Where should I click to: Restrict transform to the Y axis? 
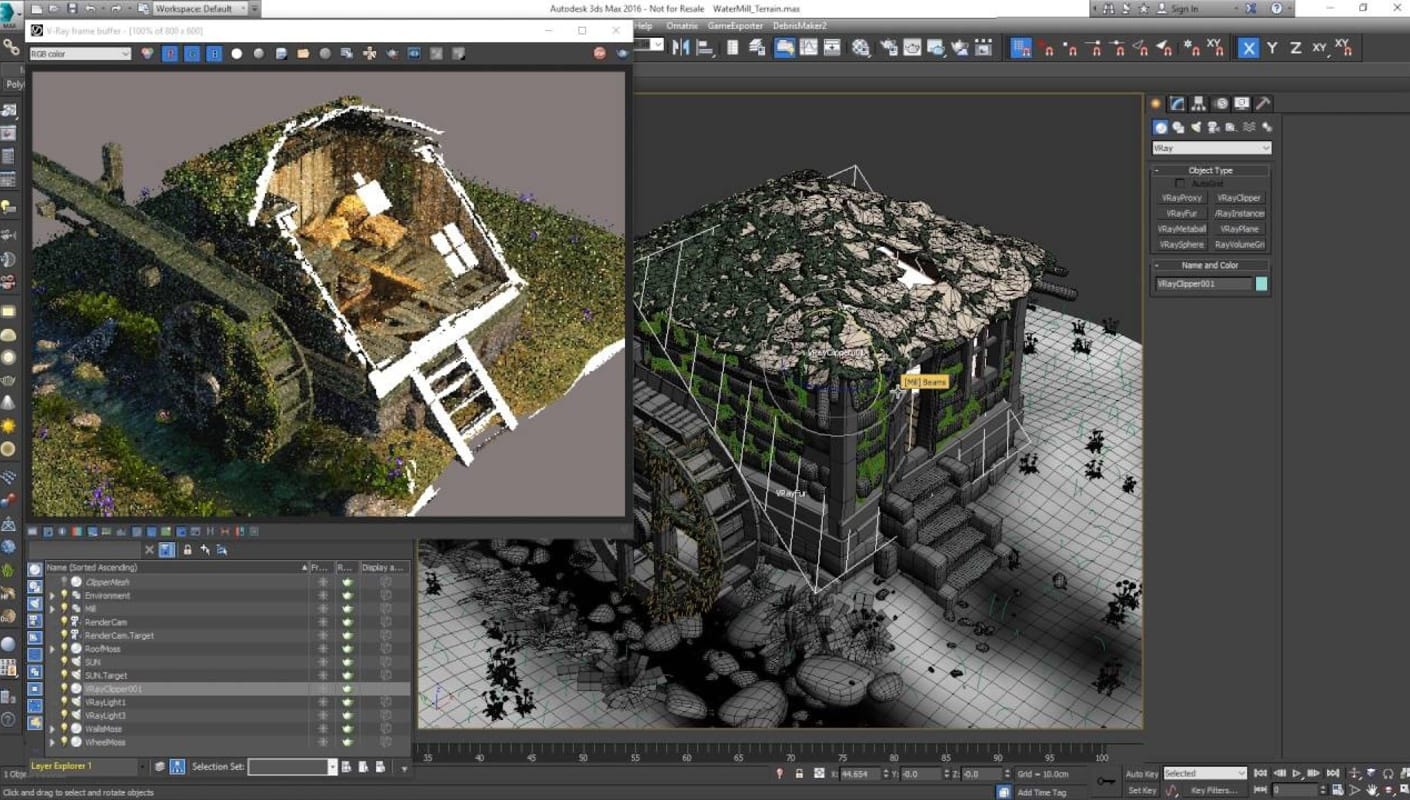pyautogui.click(x=1272, y=47)
